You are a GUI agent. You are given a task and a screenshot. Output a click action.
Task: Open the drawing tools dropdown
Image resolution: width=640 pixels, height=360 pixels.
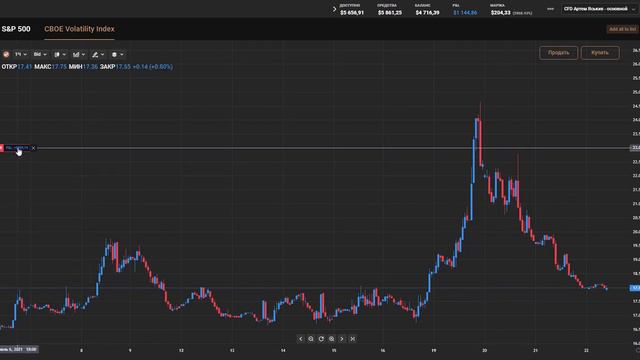(x=98, y=54)
